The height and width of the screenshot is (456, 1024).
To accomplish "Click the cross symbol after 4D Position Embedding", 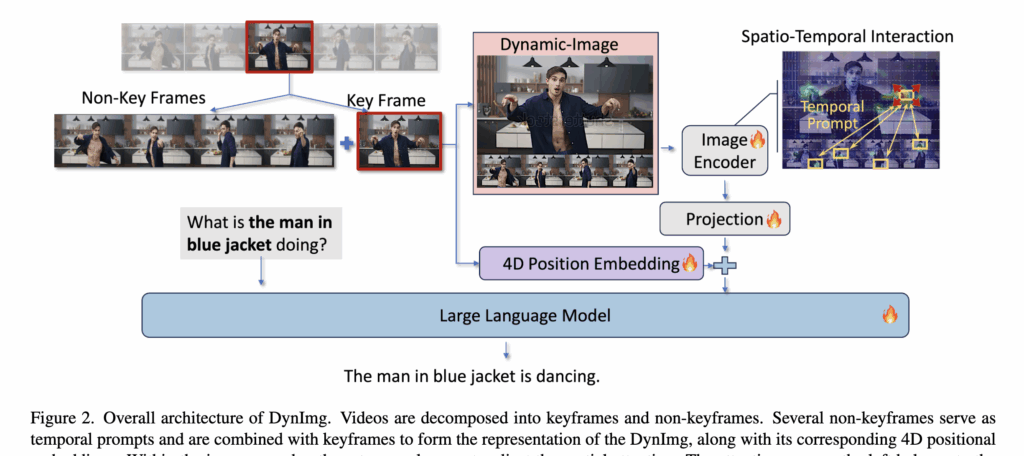I will click(x=723, y=264).
